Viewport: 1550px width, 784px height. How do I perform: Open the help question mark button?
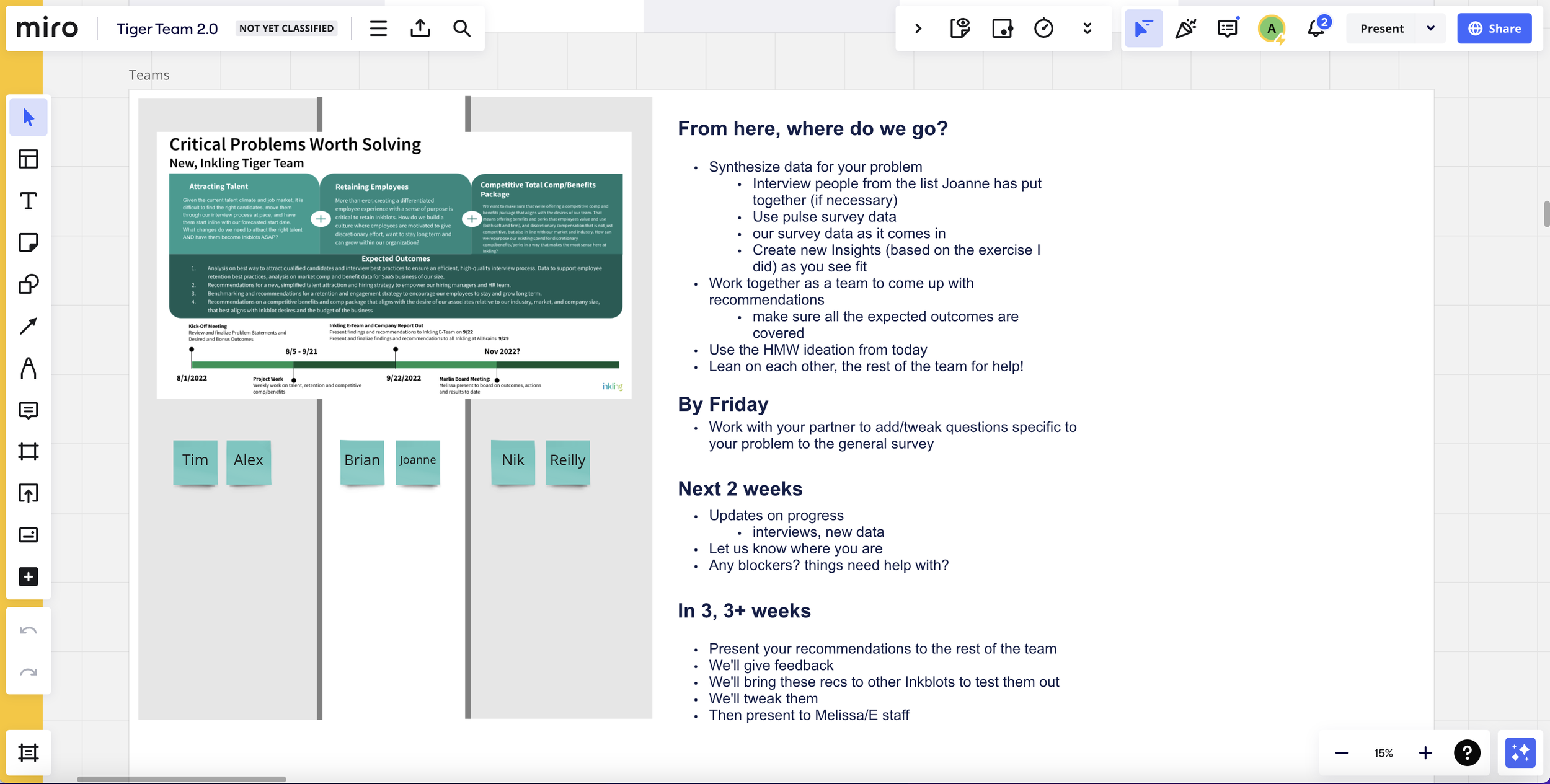click(x=1467, y=753)
